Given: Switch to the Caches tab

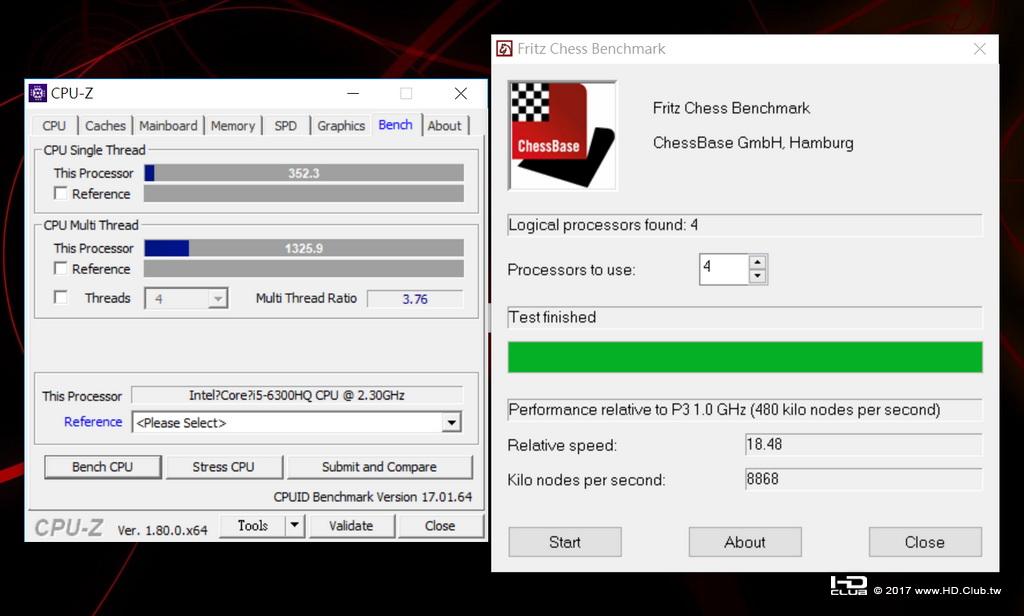Looking at the screenshot, I should (105, 125).
